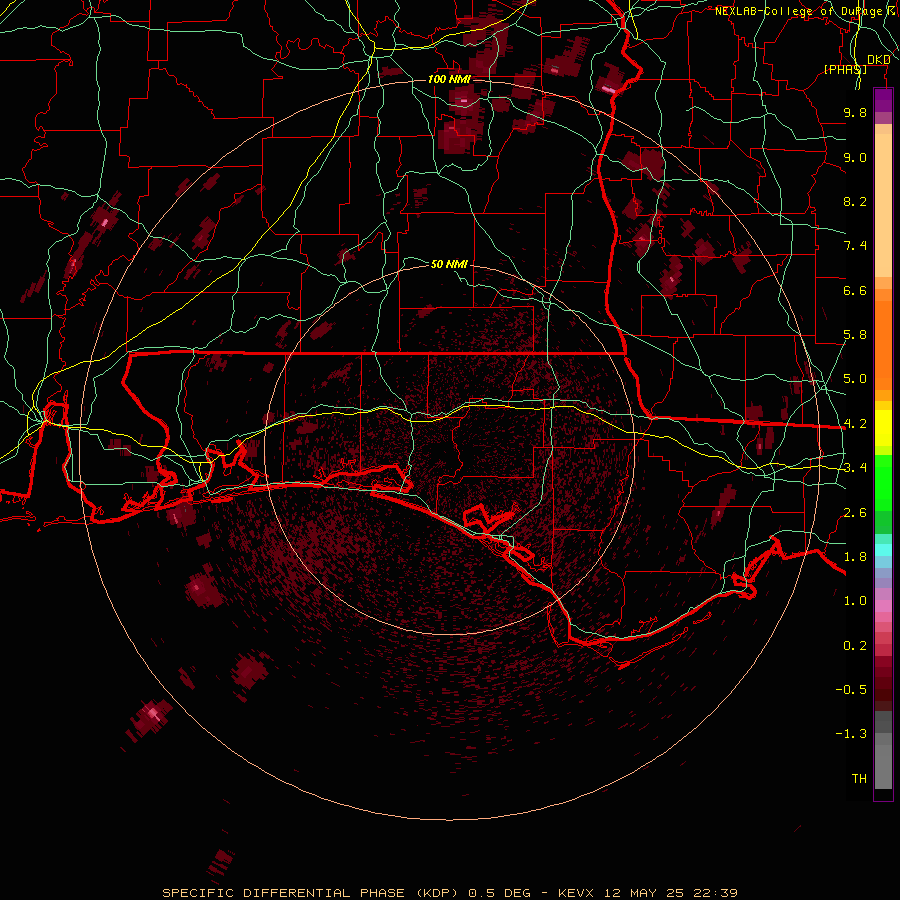Click the 2.6 scale label
Image resolution: width=900 pixels, height=900 pixels.
tap(855, 512)
